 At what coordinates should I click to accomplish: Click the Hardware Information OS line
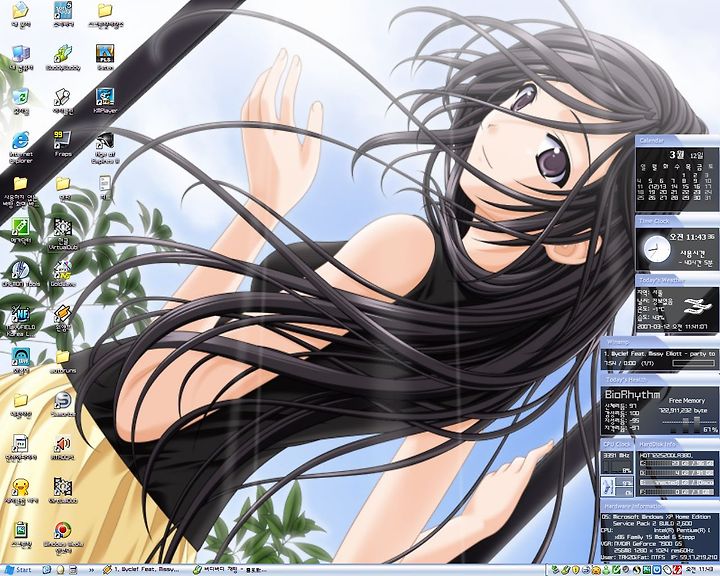[x=656, y=517]
